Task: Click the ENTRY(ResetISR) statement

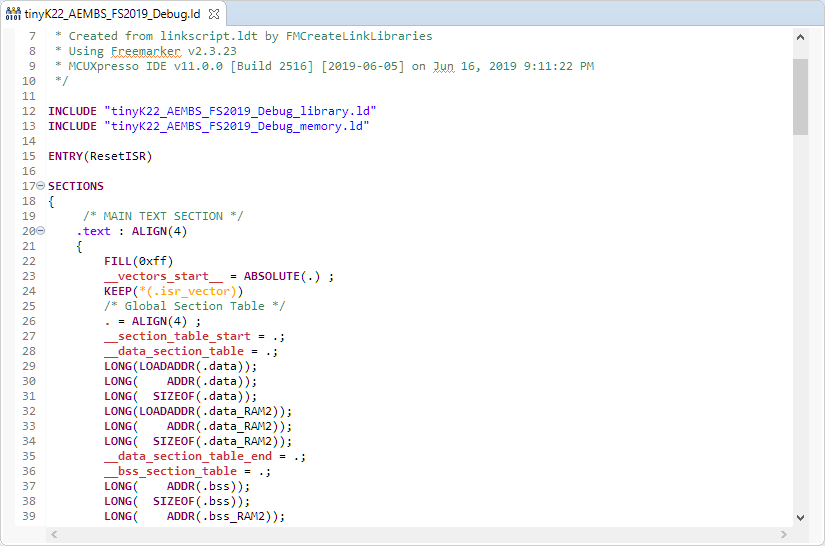Action: (100, 156)
